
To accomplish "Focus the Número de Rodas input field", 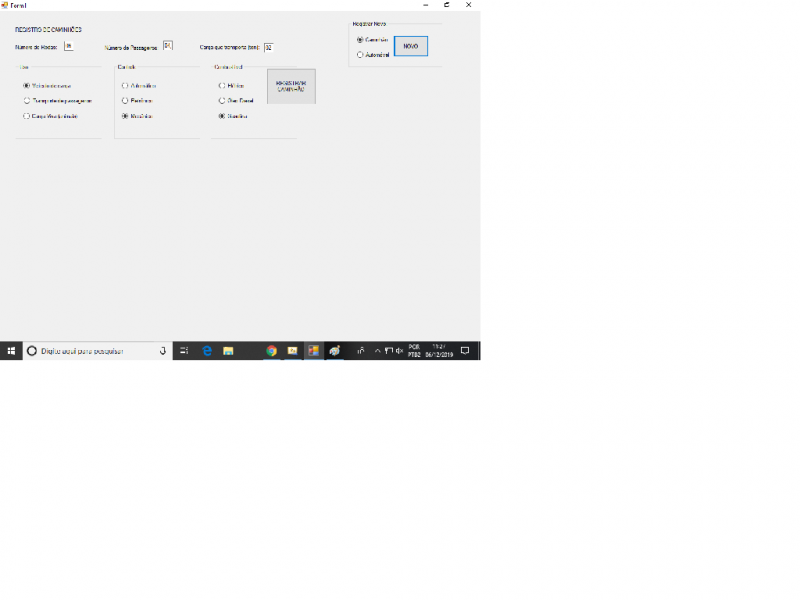I will pyautogui.click(x=68, y=46).
